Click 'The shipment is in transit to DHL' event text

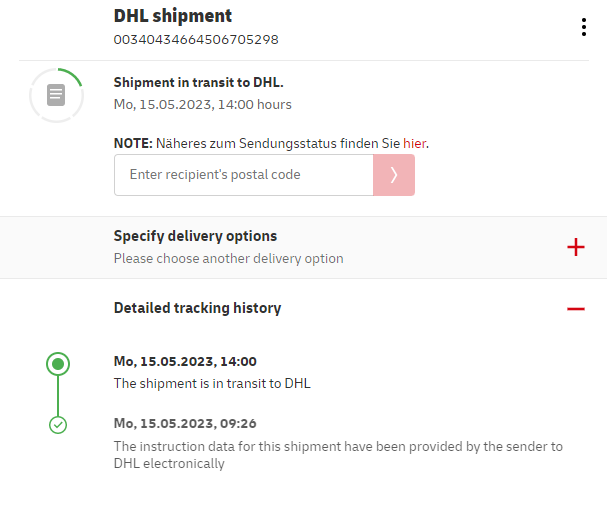(212, 383)
